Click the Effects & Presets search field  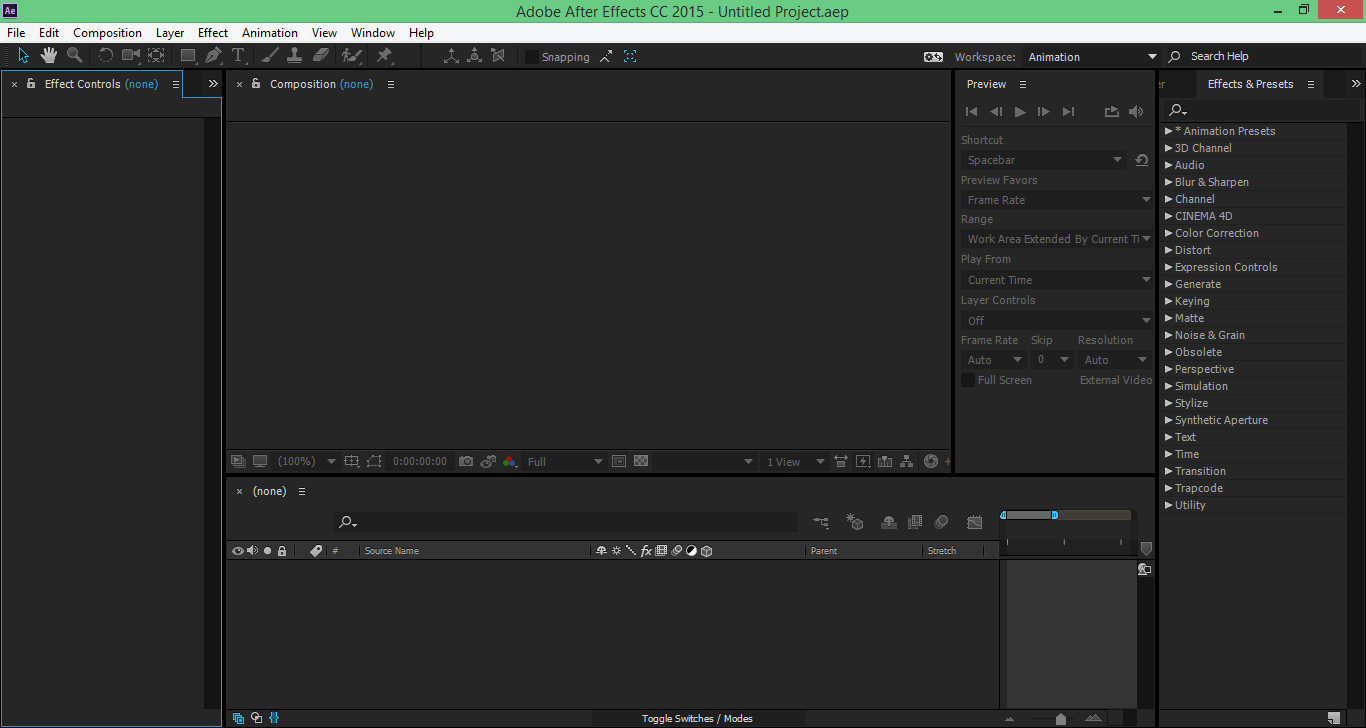[1263, 110]
